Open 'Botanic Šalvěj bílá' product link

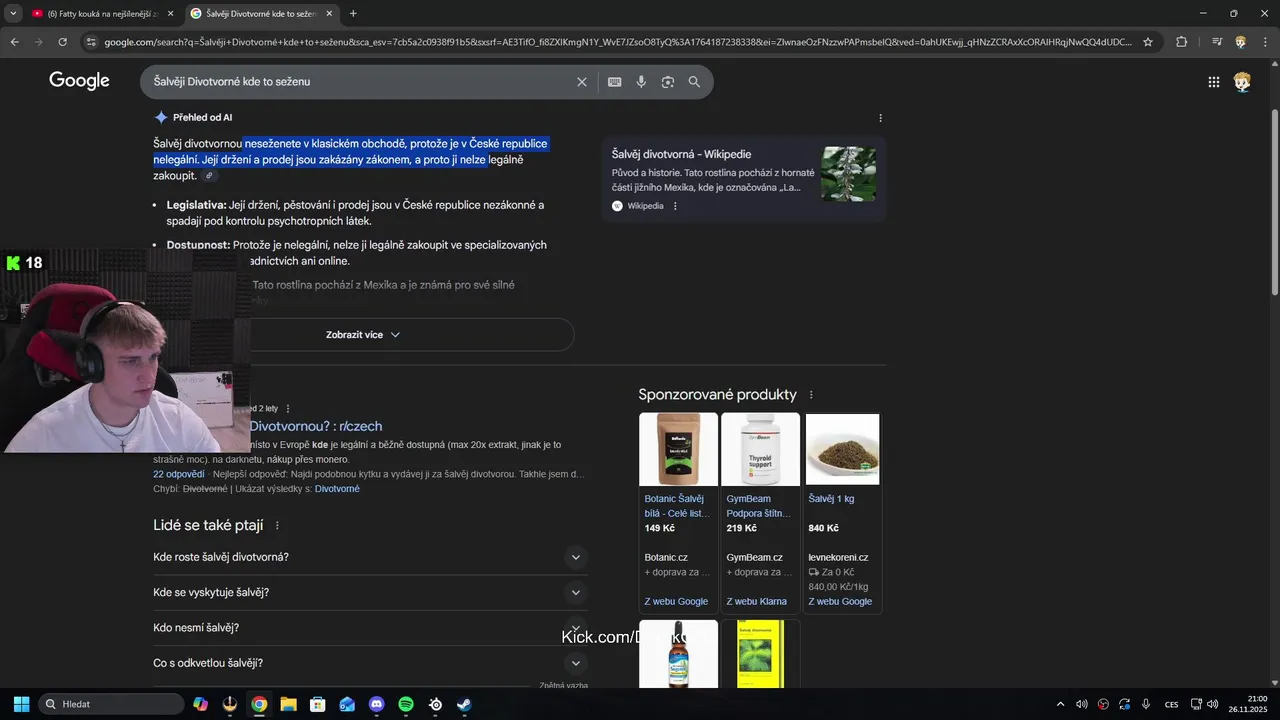(677, 506)
